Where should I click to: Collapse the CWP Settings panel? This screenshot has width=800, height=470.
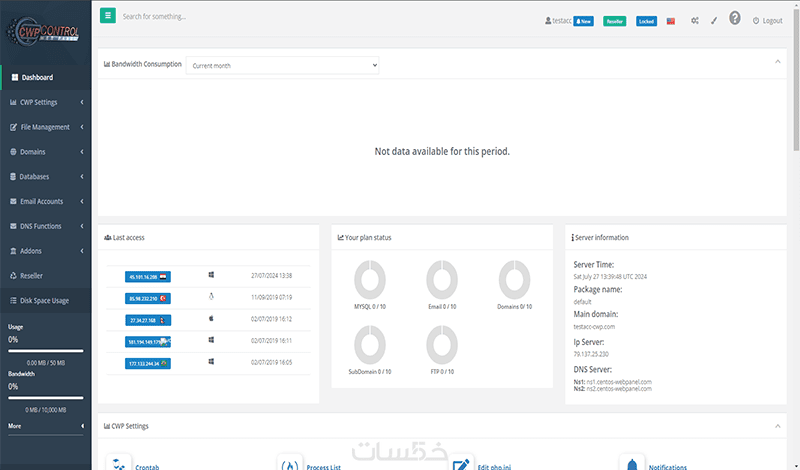point(778,426)
